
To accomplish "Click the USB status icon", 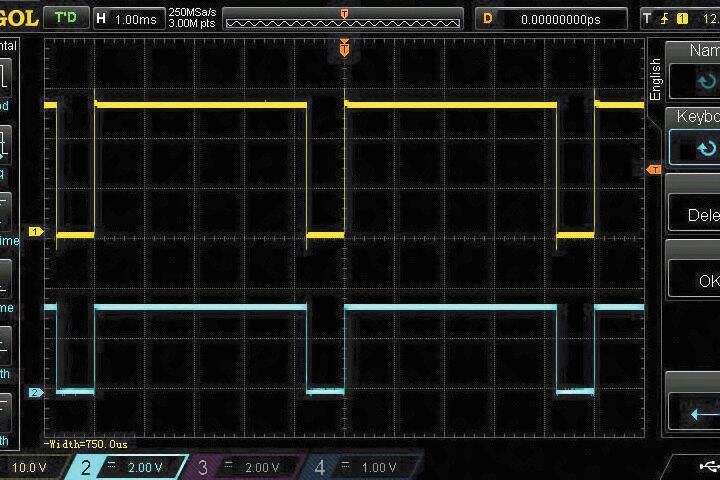I will (708, 466).
